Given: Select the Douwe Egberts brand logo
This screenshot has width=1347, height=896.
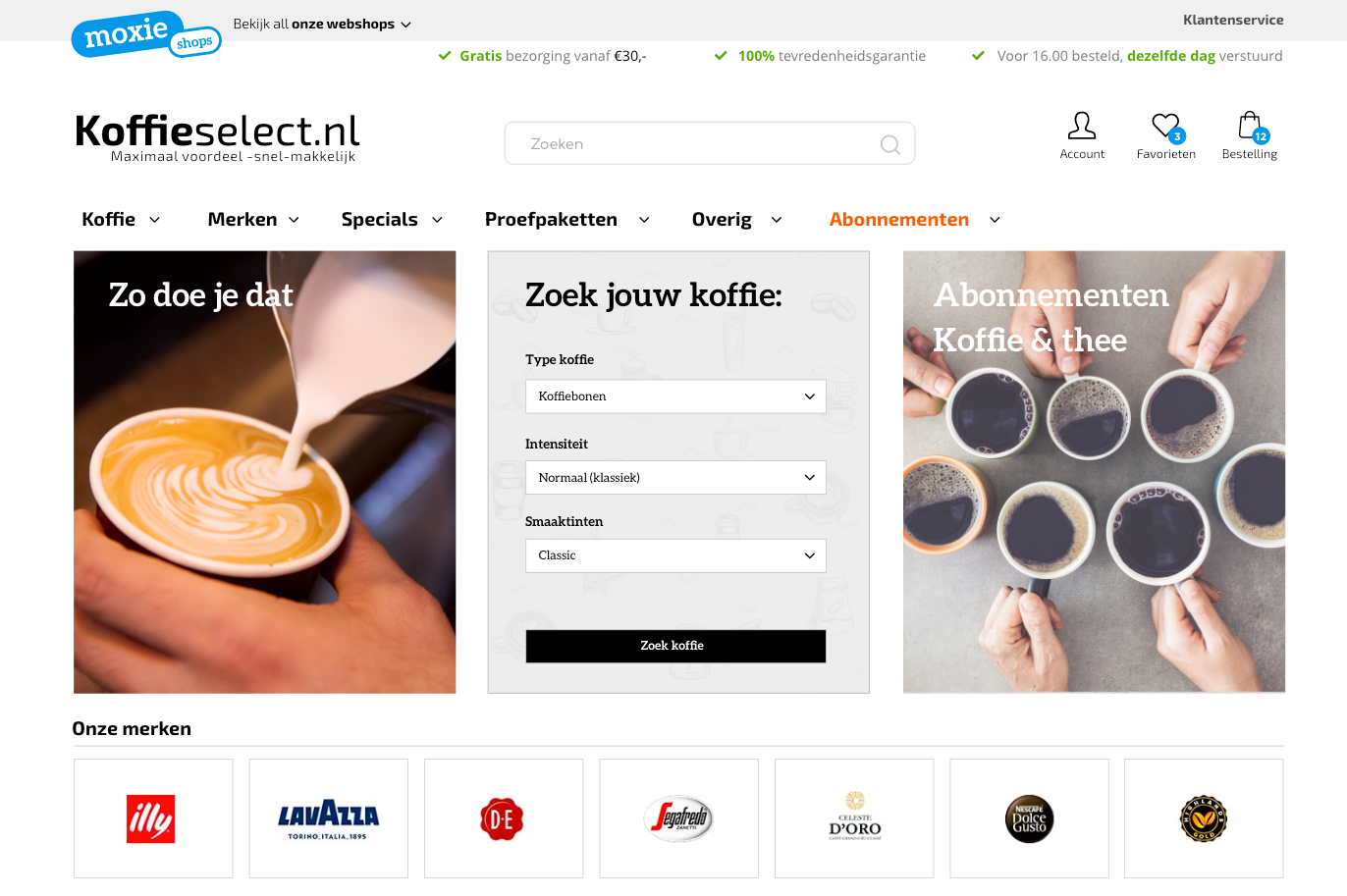Looking at the screenshot, I should pos(502,818).
